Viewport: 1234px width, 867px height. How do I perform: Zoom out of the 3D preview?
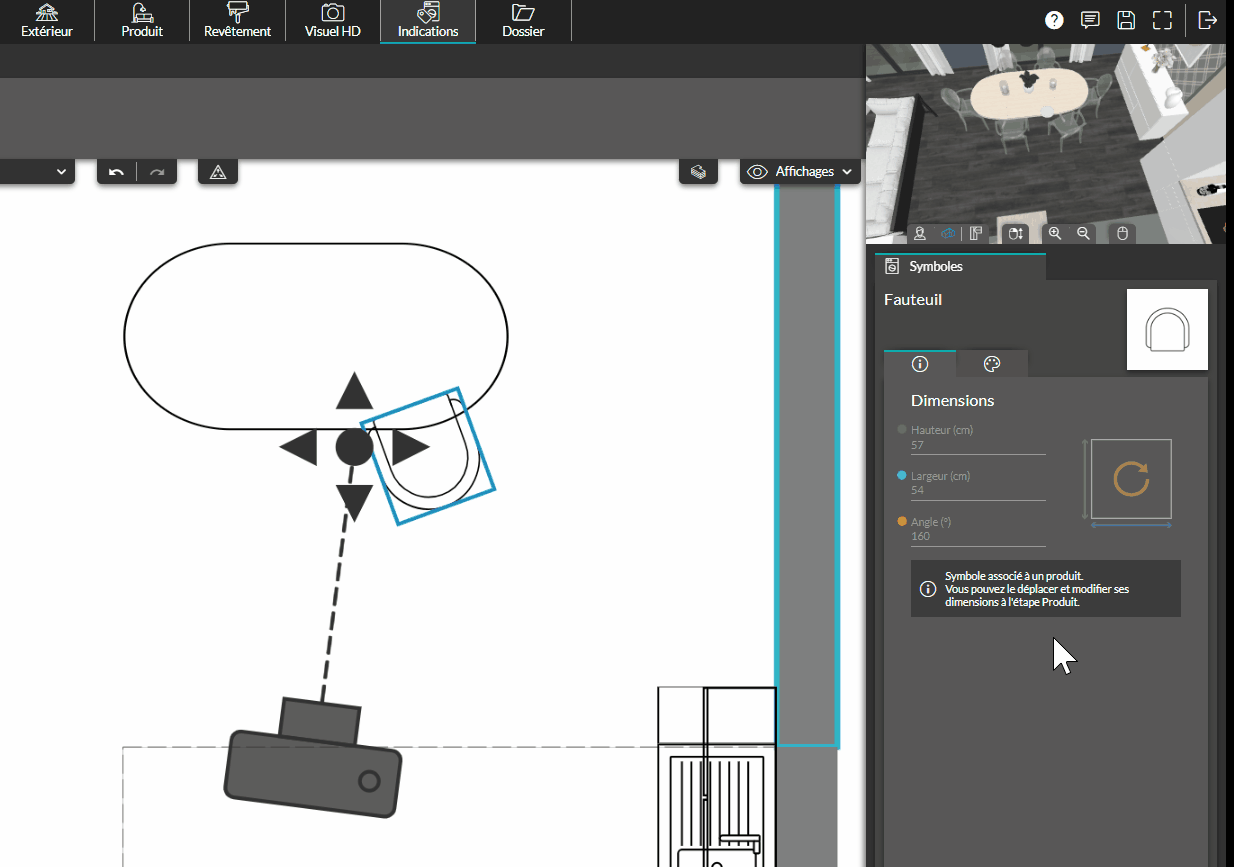[x=1083, y=233]
